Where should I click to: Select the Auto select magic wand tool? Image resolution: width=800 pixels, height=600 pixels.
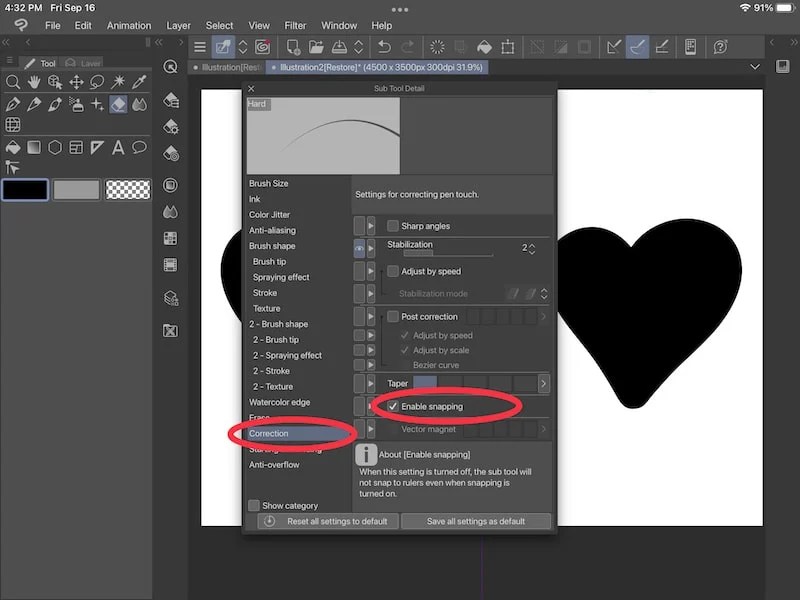click(118, 82)
